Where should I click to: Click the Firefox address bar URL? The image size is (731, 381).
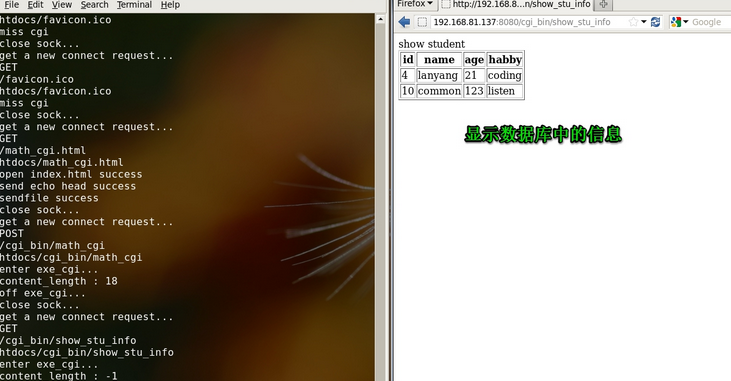(x=522, y=22)
